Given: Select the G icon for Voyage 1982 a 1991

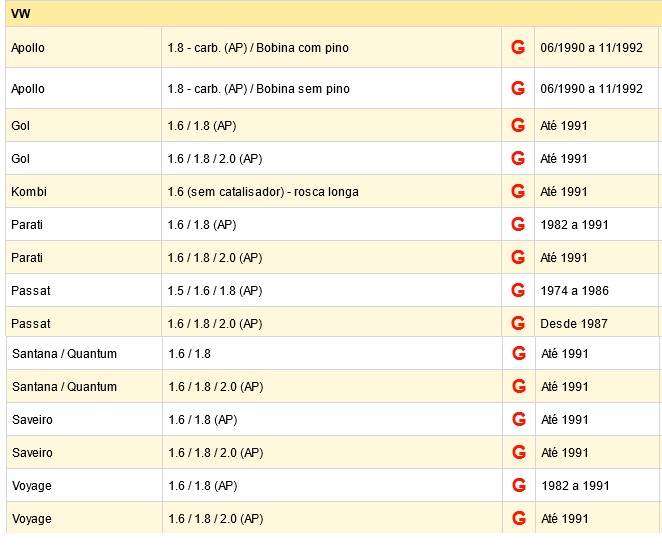Looking at the screenshot, I should click(519, 485).
